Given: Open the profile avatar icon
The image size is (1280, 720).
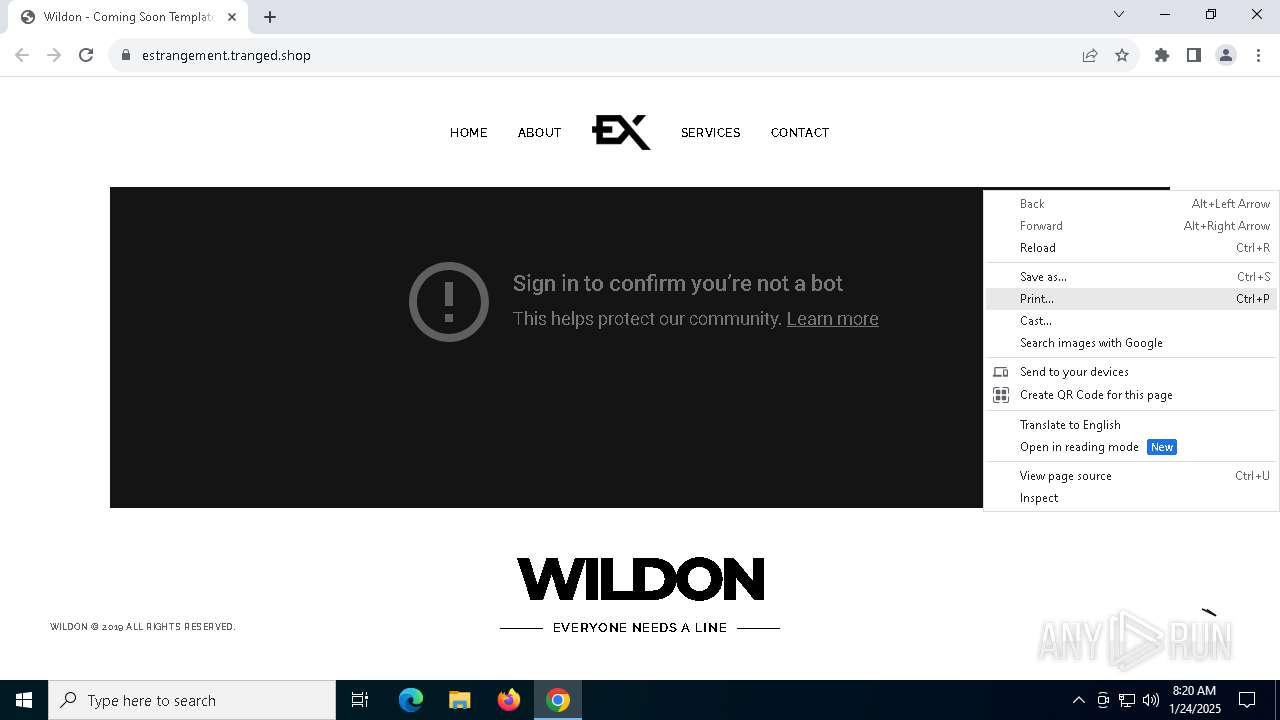Looking at the screenshot, I should (x=1226, y=55).
